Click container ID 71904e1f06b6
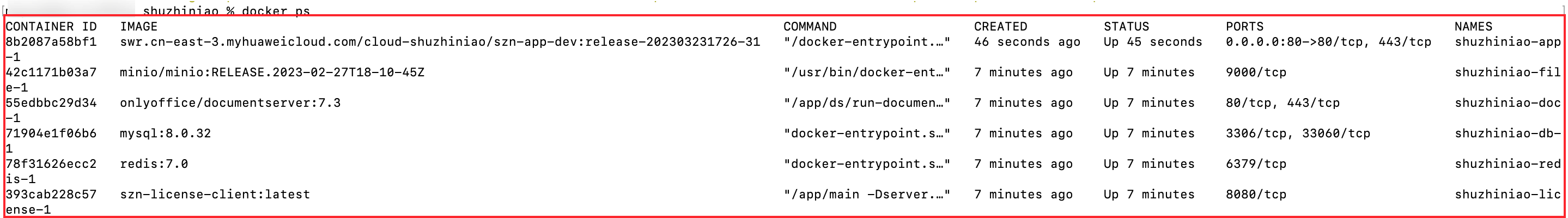 coord(51,134)
